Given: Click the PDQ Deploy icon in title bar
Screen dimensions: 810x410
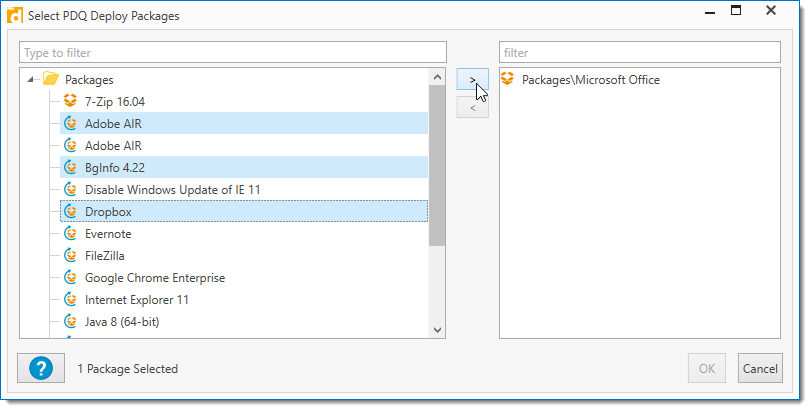Looking at the screenshot, I should click(15, 16).
